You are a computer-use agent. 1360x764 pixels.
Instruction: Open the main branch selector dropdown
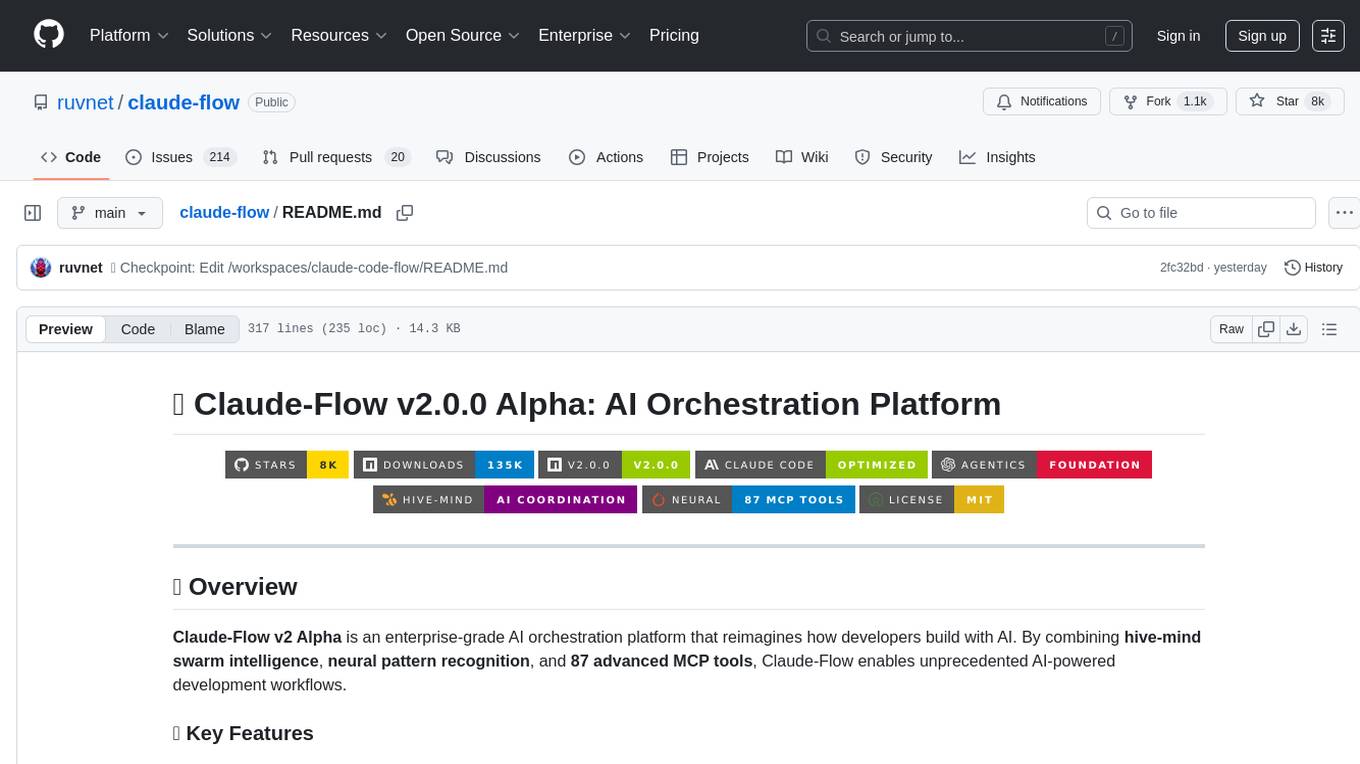point(110,213)
